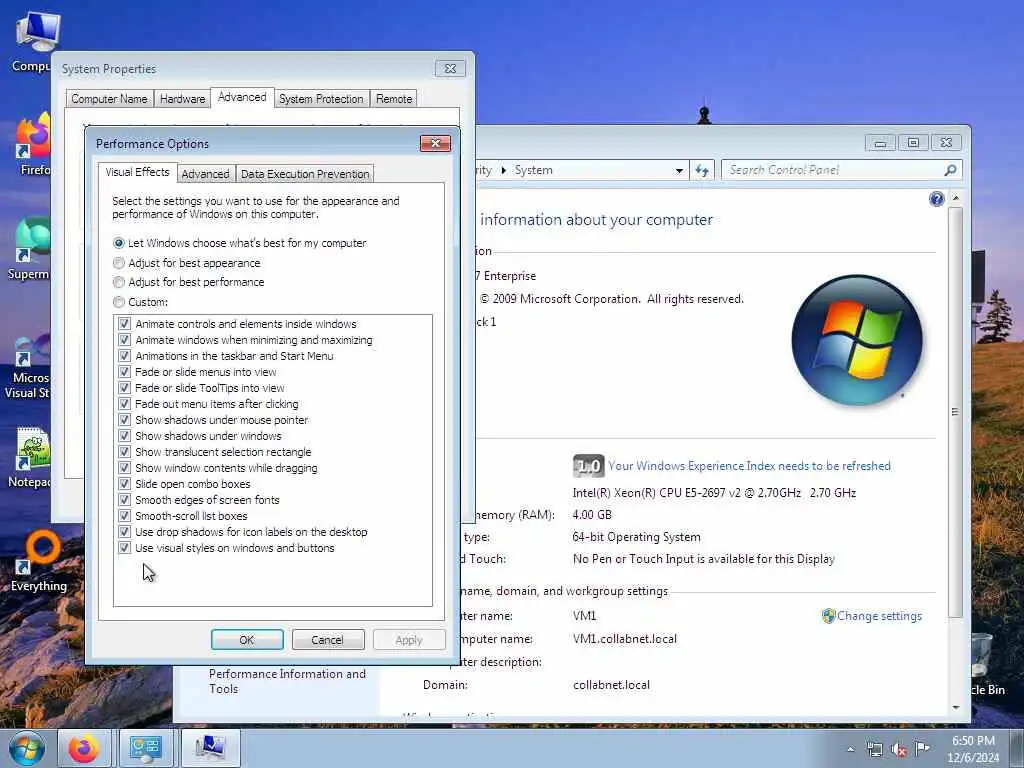This screenshot has height=768, width=1024.
Task: Open the Start menu orb
Action: click(27, 748)
